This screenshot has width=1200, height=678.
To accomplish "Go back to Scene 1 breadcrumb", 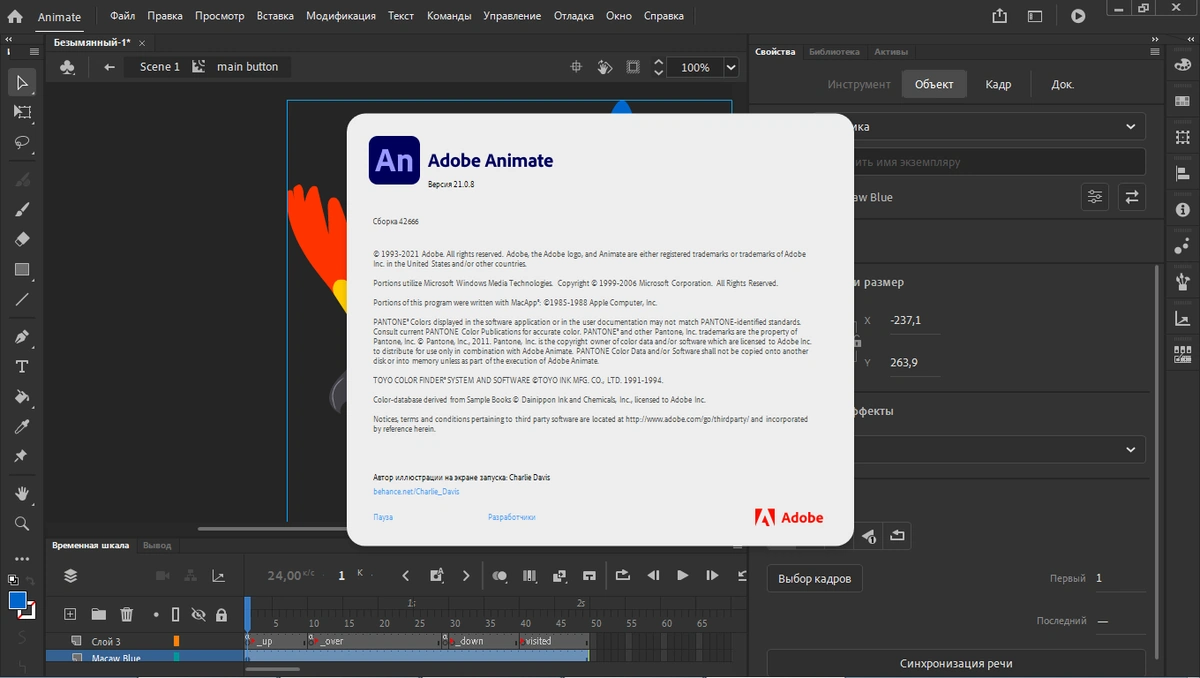I will [160, 67].
